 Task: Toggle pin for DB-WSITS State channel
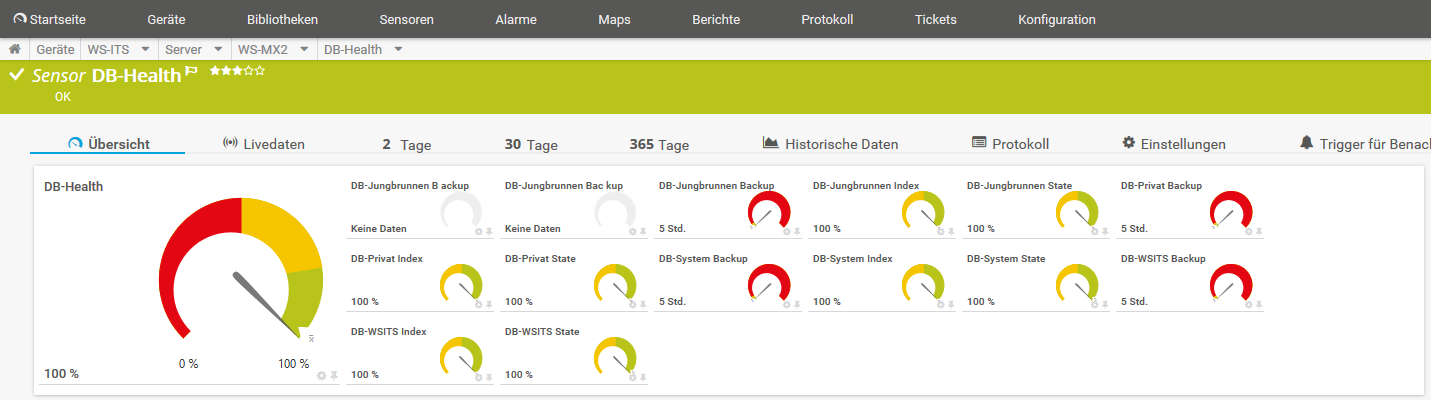[x=643, y=377]
